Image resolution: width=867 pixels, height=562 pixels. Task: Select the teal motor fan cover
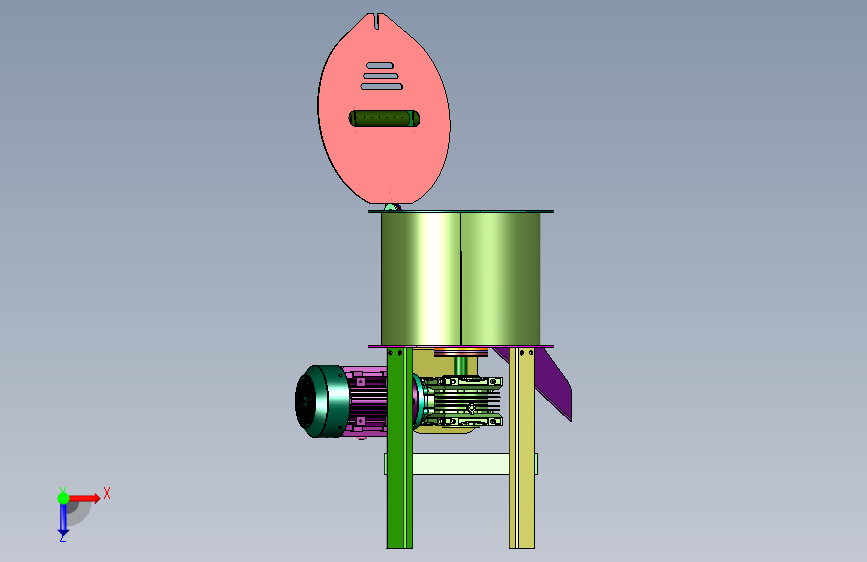coord(322,402)
